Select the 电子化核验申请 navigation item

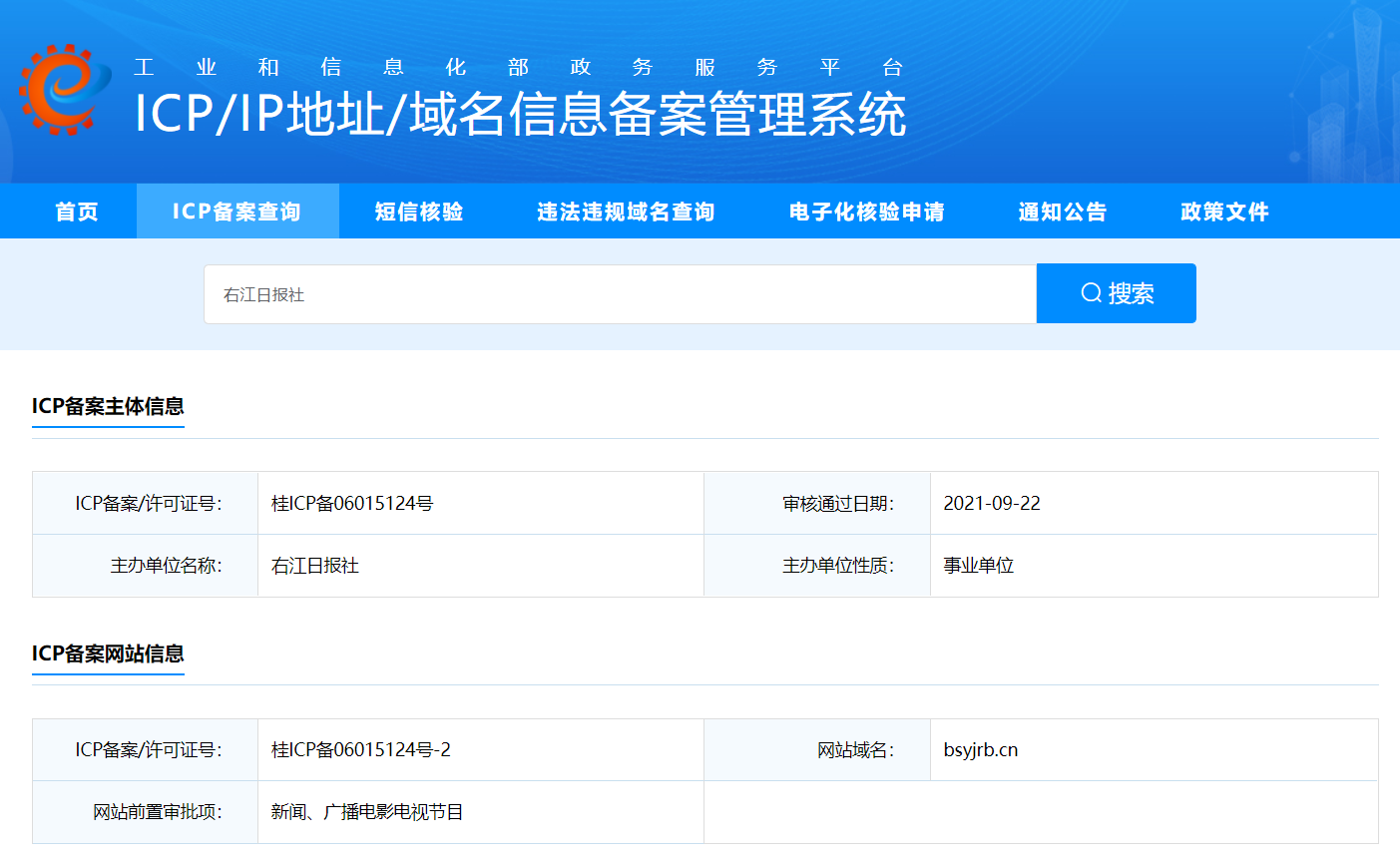[866, 212]
